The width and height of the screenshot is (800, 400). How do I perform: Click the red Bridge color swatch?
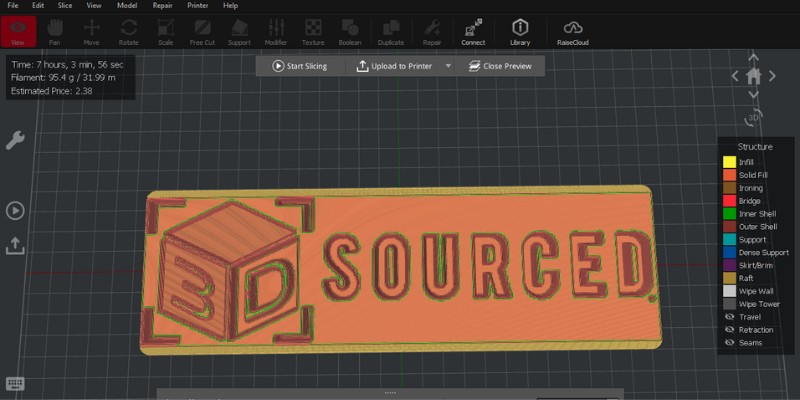[x=730, y=201]
